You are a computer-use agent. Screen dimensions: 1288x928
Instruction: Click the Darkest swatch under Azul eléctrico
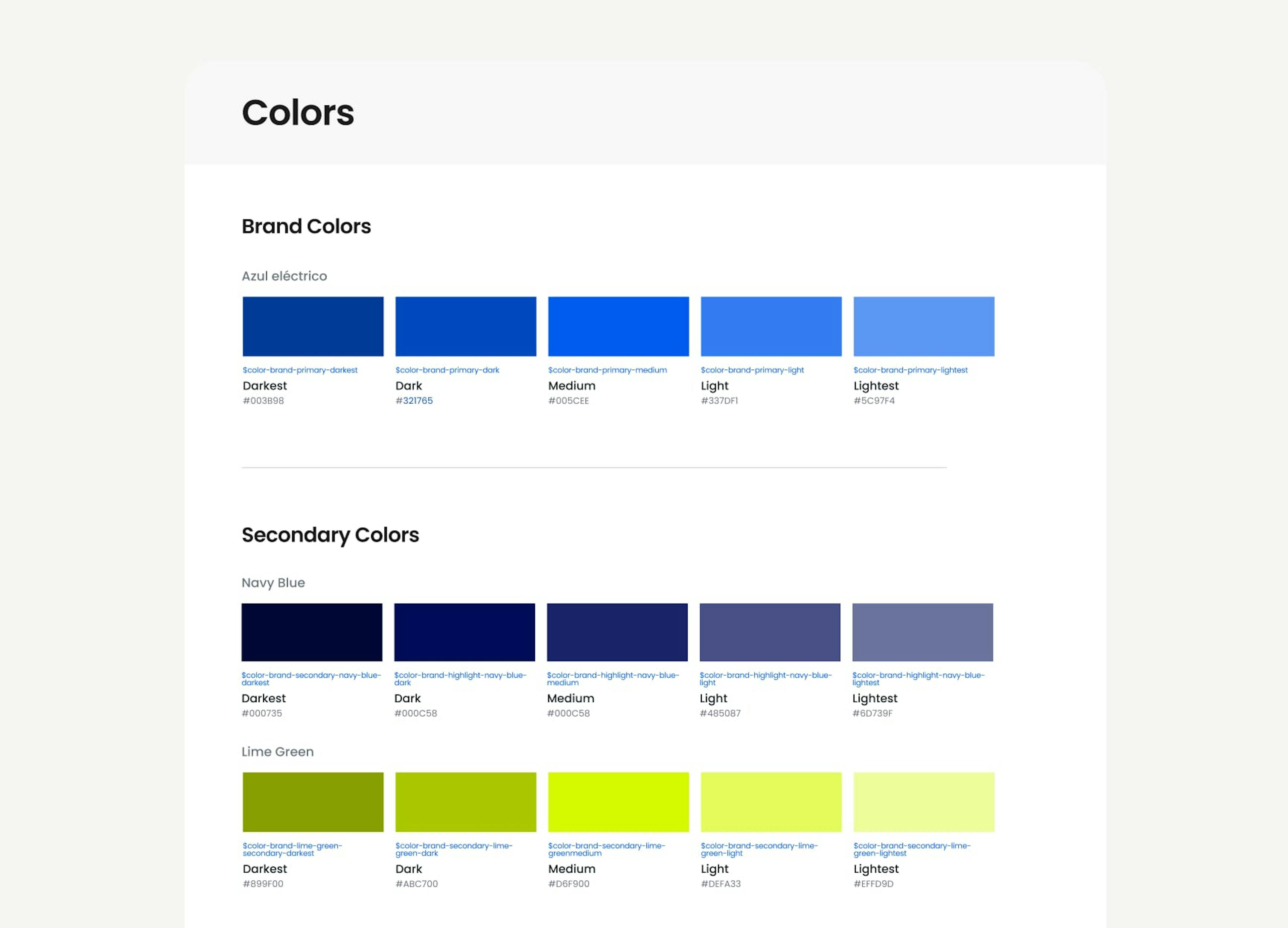point(312,326)
